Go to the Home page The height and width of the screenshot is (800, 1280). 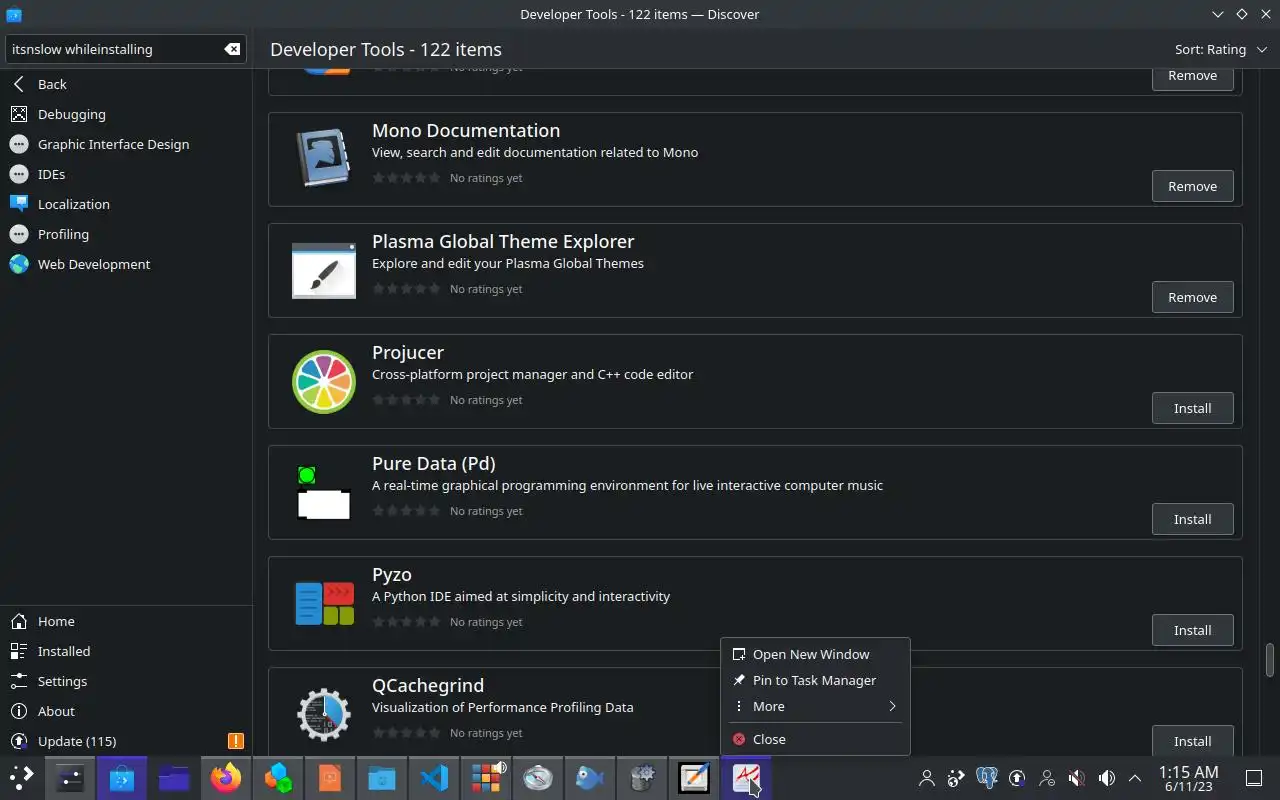pos(126,621)
